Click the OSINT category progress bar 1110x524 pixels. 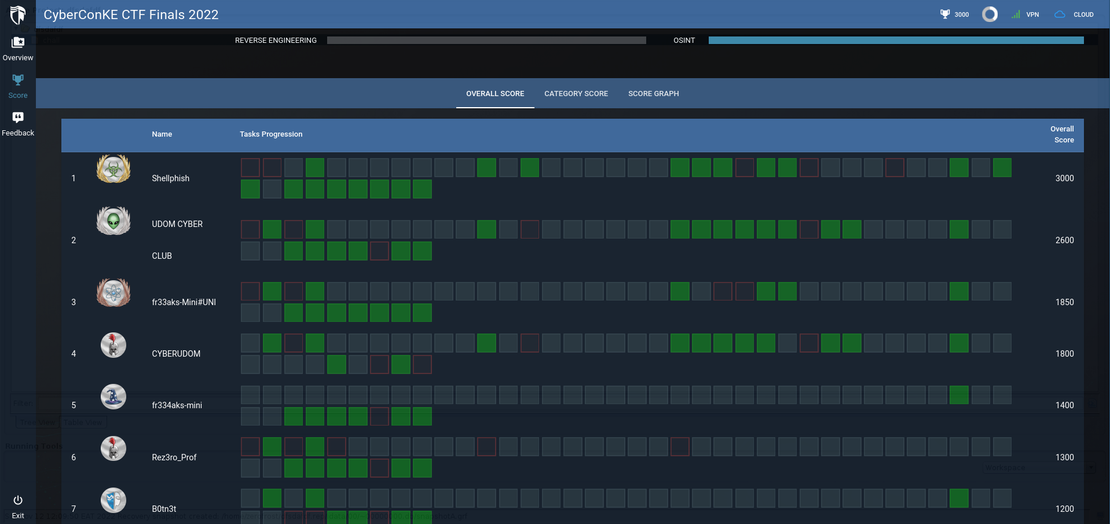[896, 41]
